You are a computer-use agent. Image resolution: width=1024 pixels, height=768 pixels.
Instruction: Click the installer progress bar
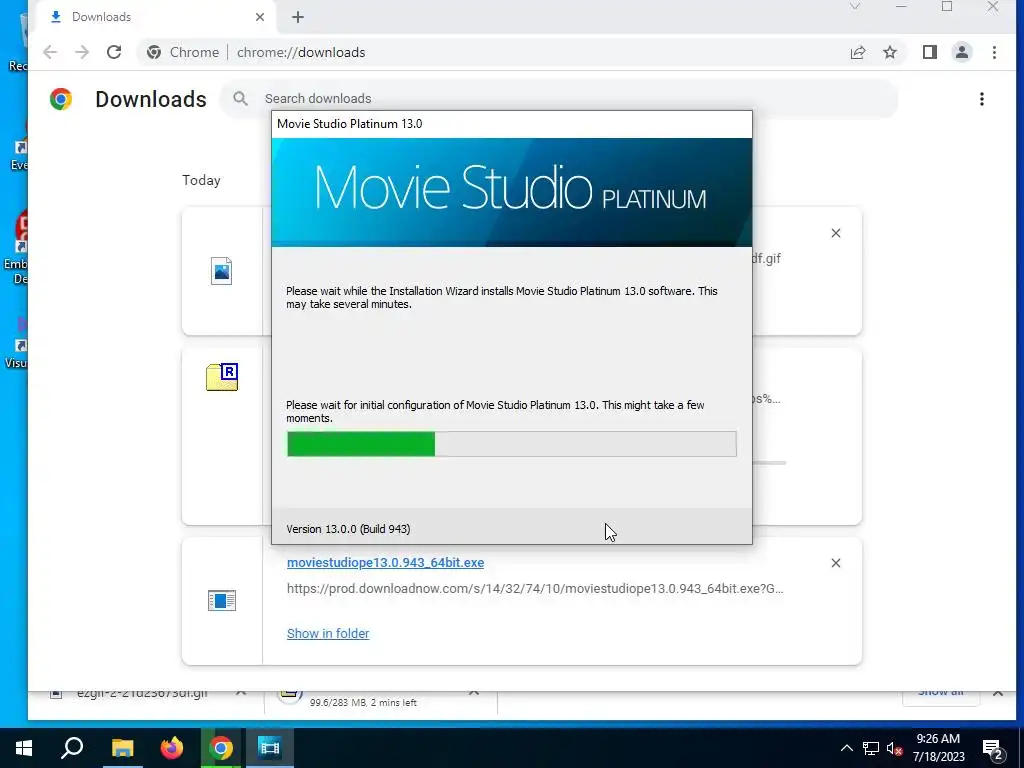(x=511, y=444)
